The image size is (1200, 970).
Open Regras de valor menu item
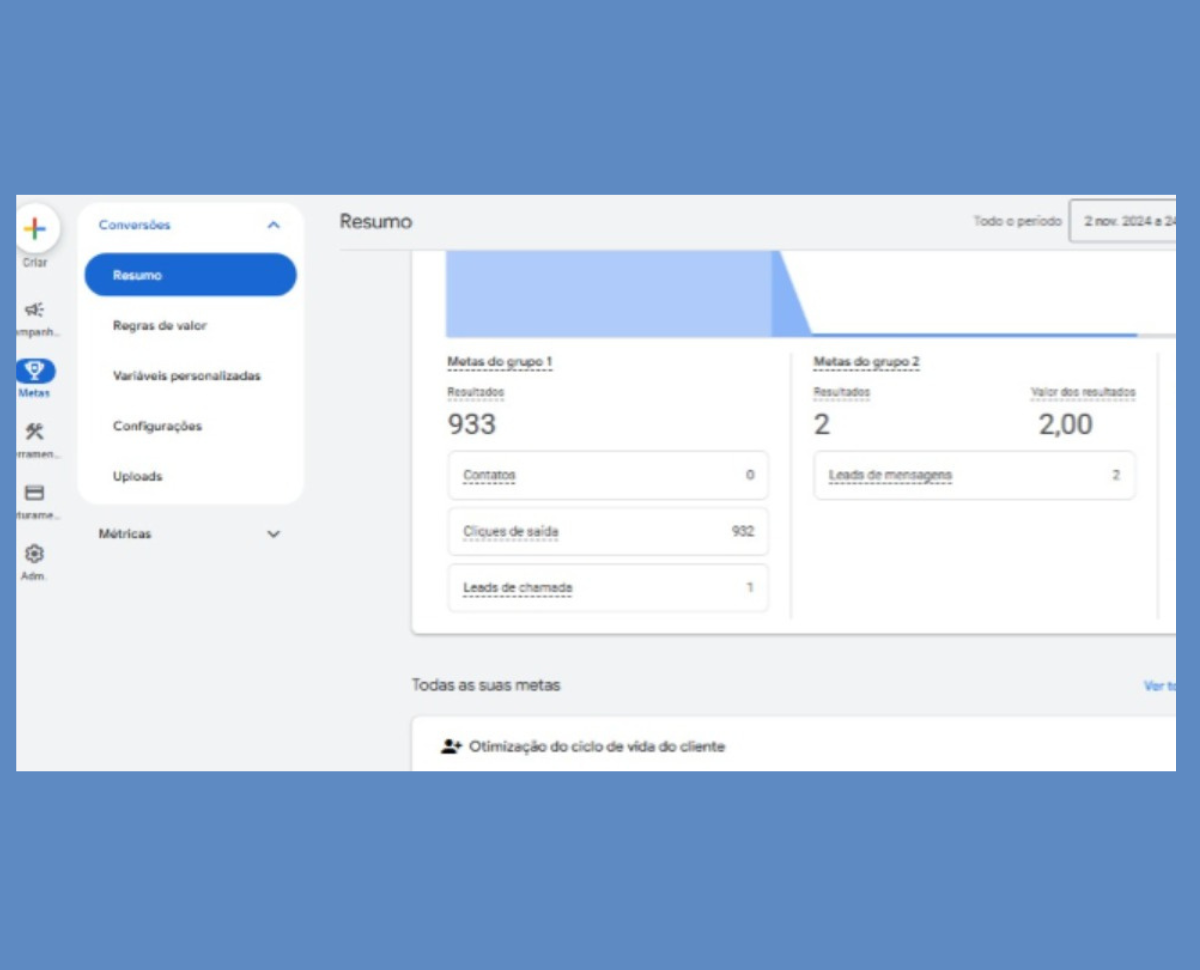pos(160,326)
